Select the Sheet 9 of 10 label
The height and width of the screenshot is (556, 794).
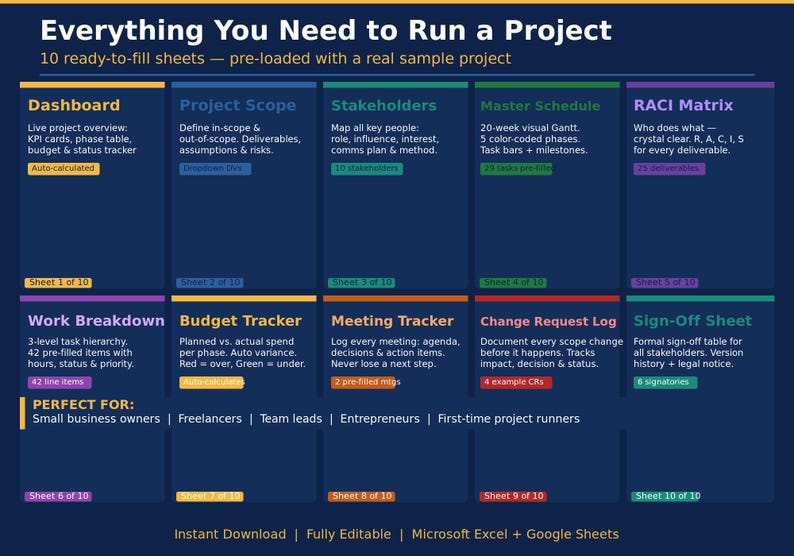(513, 496)
